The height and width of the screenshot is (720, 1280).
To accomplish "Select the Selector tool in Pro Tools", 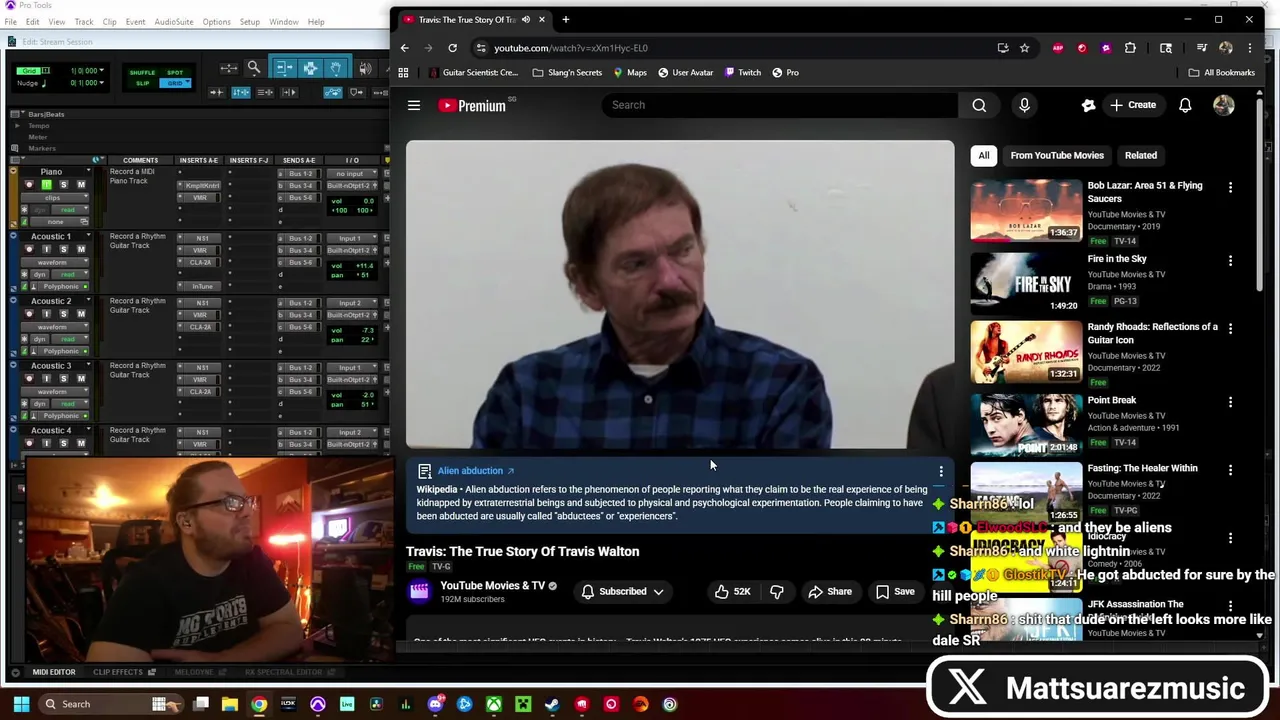I will [310, 68].
